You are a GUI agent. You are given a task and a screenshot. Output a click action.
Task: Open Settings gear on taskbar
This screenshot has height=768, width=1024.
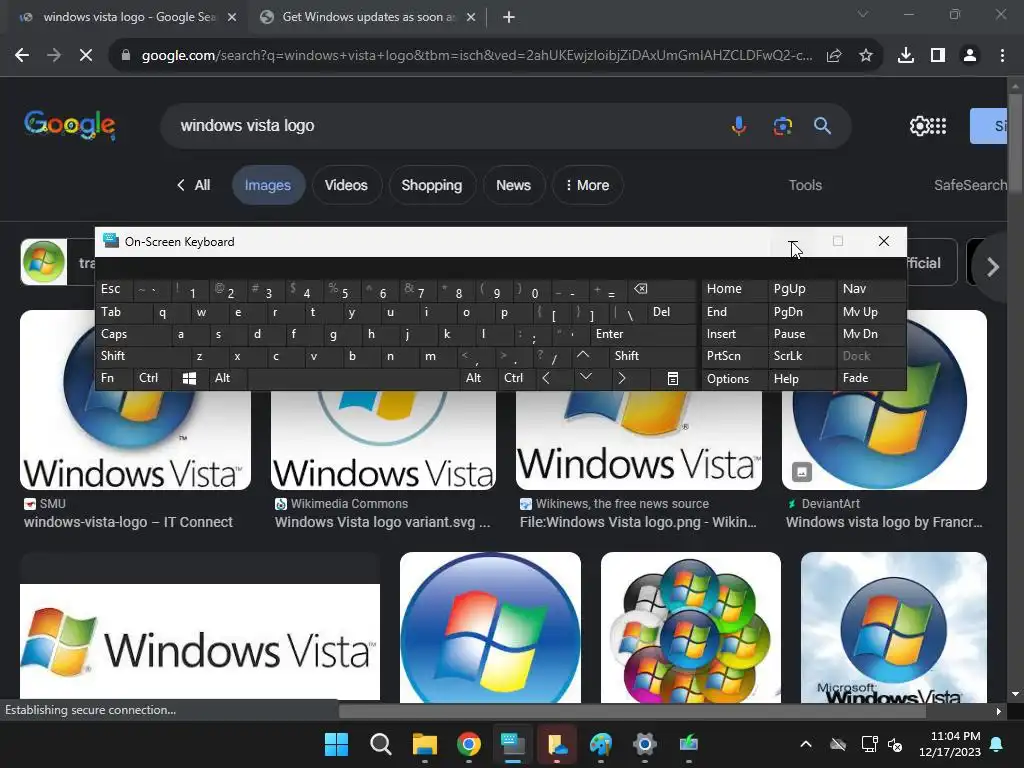pyautogui.click(x=645, y=744)
